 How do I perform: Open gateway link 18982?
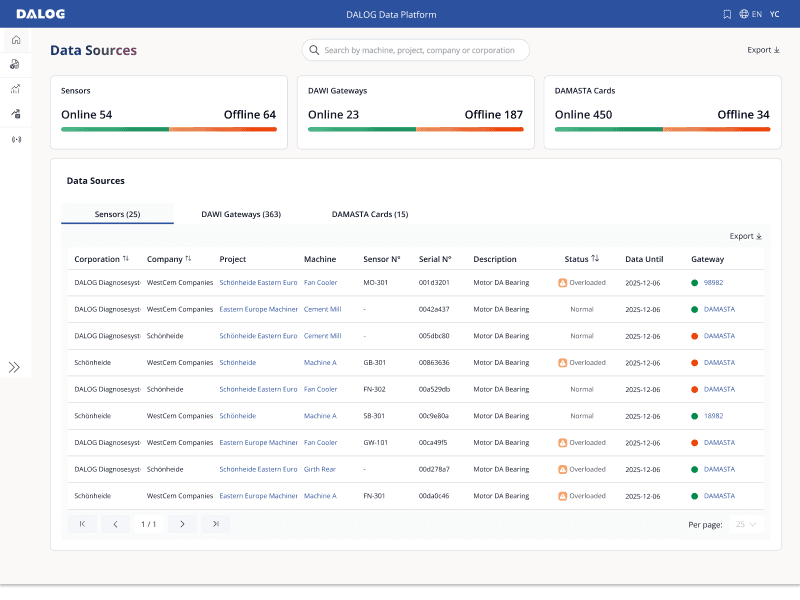point(713,416)
